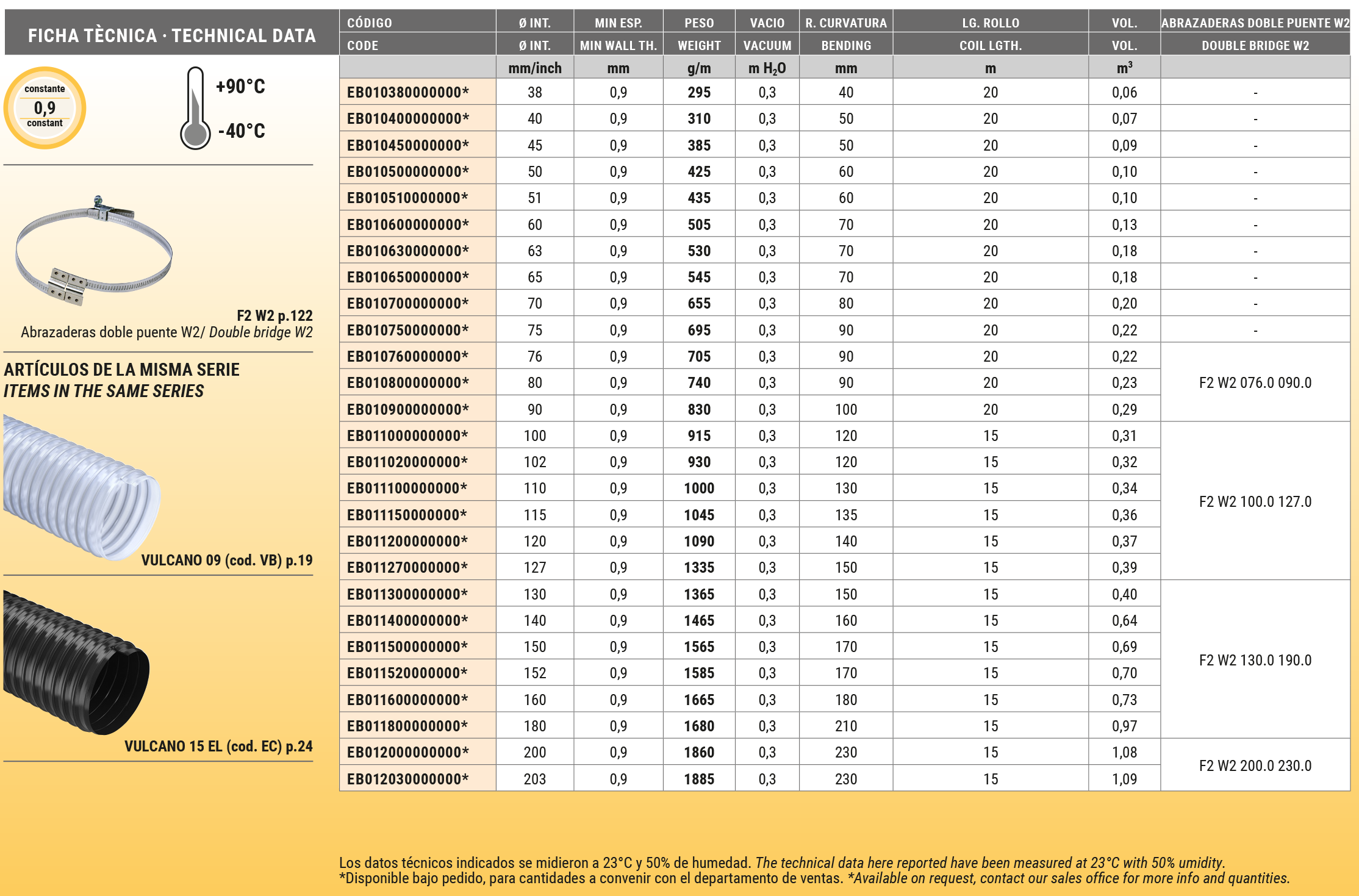Click the double bridge W2 clamp image
Image resolution: width=1359 pixels, height=896 pixels.
[94, 251]
